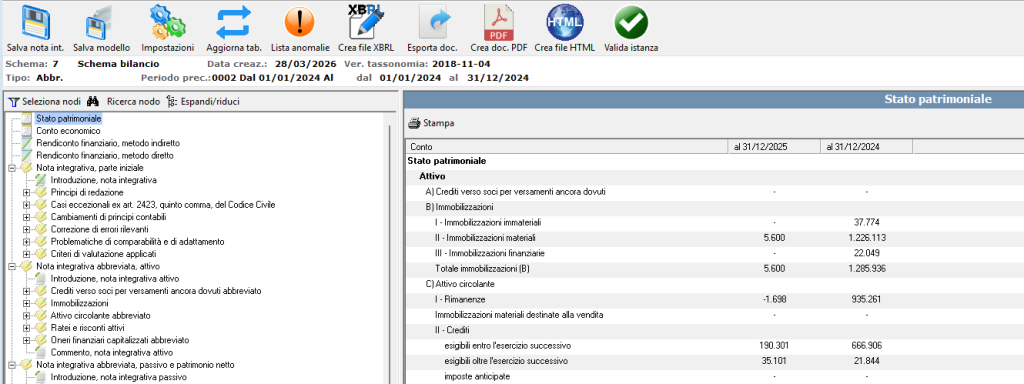Click imposte anticipate row

click(x=714, y=376)
